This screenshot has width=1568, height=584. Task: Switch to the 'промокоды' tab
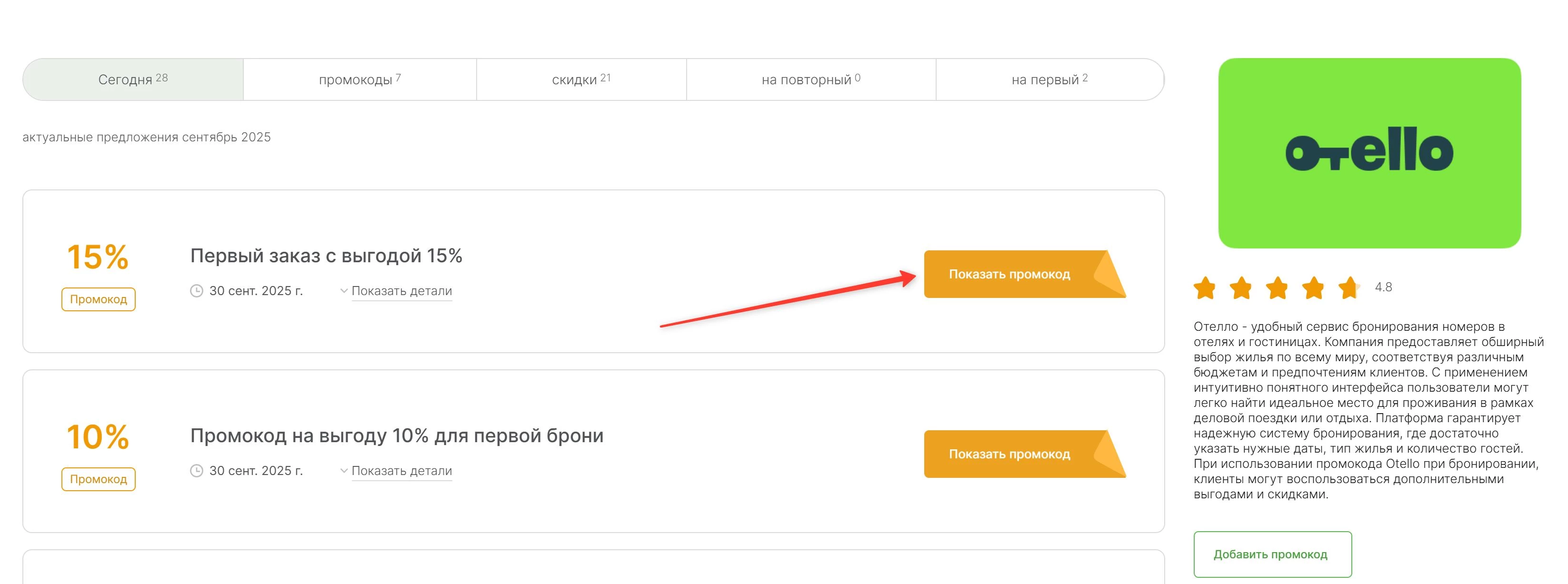point(359,79)
